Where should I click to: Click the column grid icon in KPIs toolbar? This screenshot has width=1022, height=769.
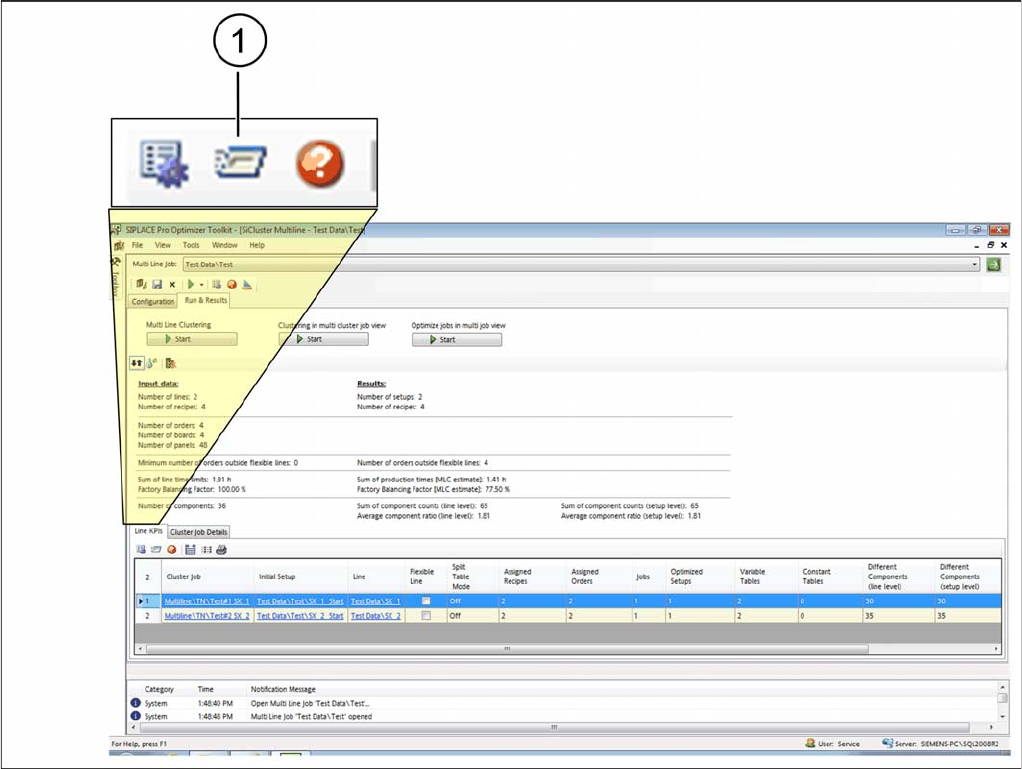coord(206,549)
